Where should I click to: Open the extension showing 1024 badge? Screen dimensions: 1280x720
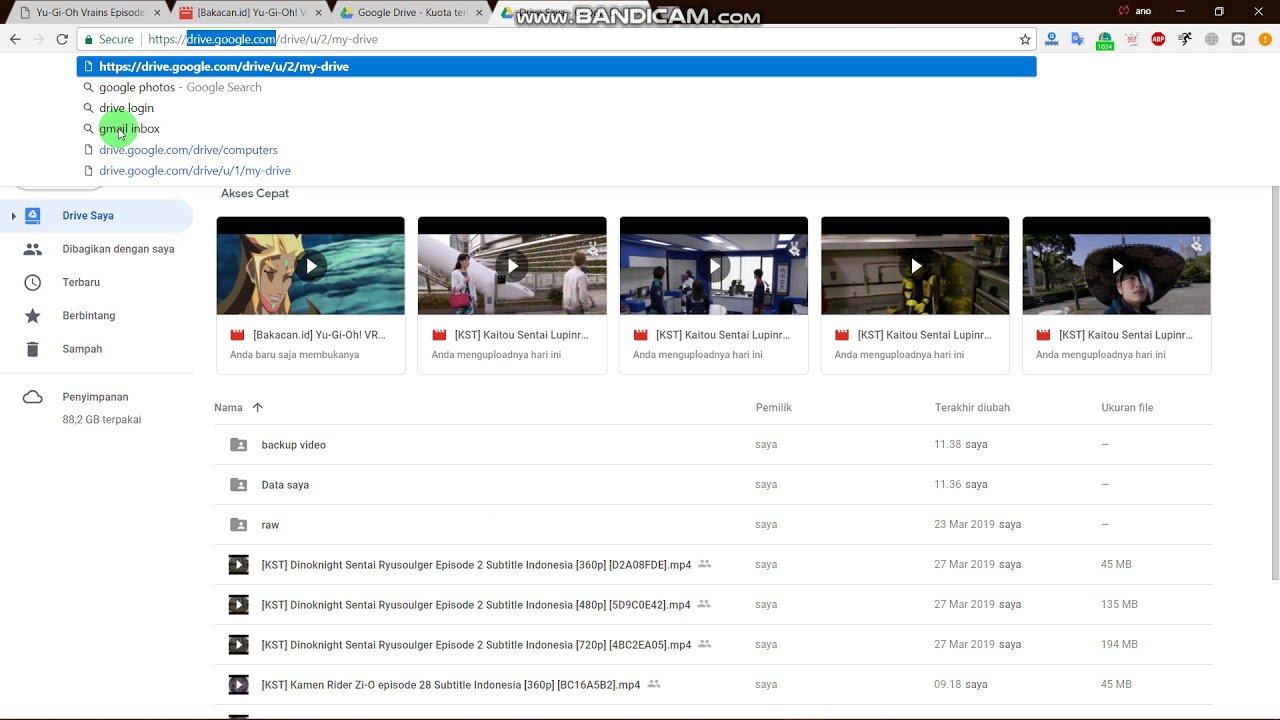[1104, 41]
